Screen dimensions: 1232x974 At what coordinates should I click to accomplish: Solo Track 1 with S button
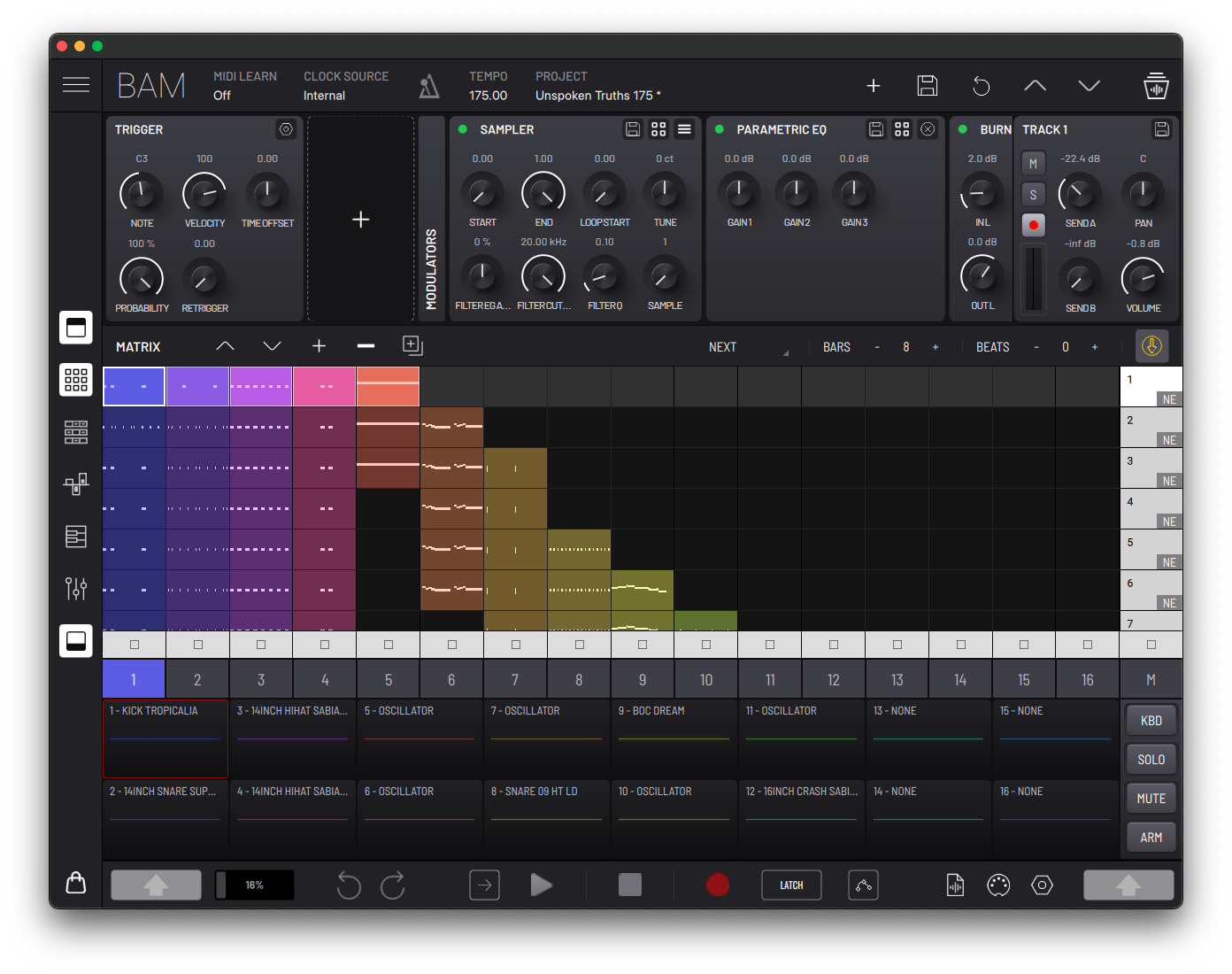pyautogui.click(x=1033, y=194)
